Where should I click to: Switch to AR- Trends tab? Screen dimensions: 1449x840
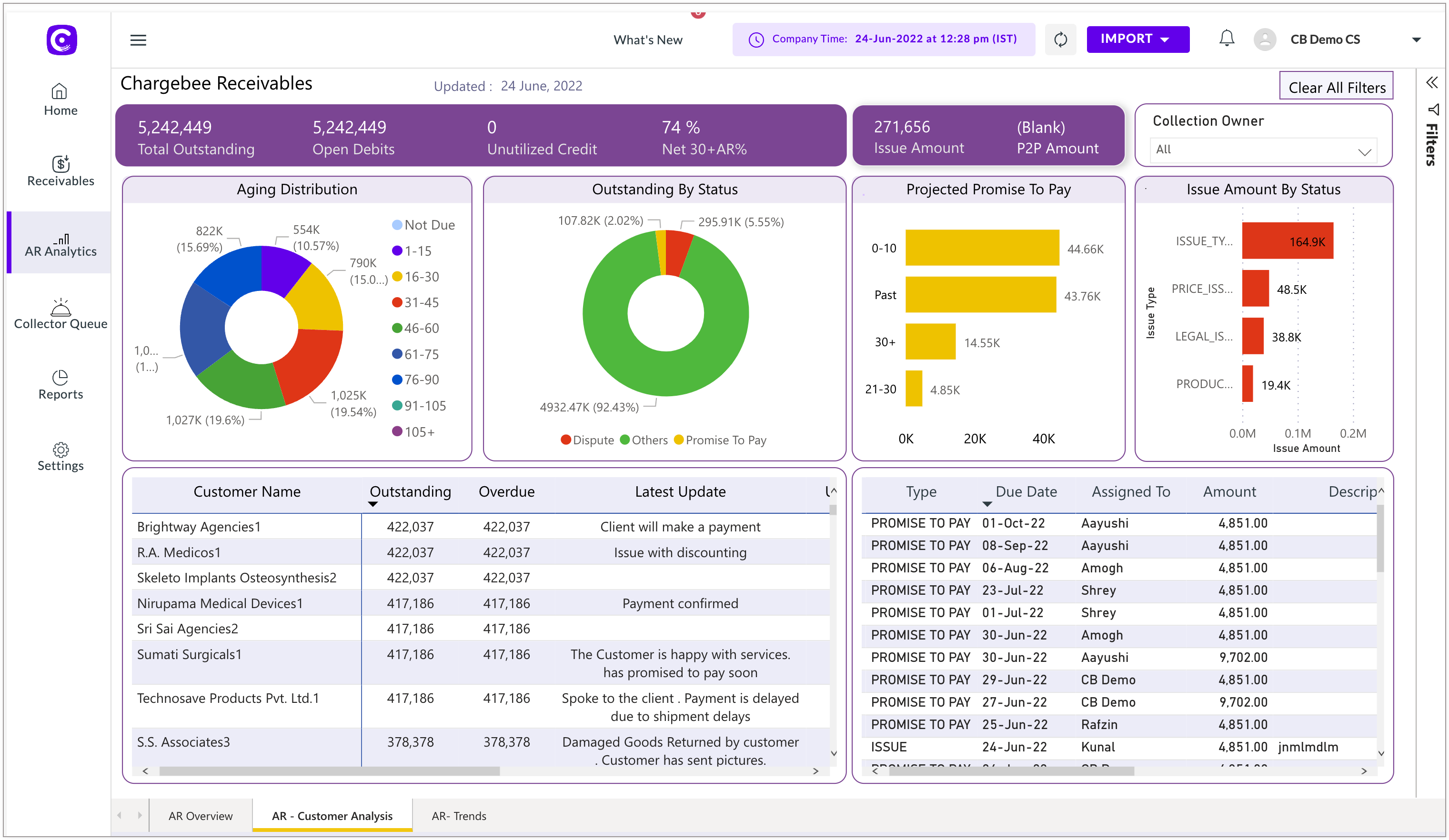(458, 815)
